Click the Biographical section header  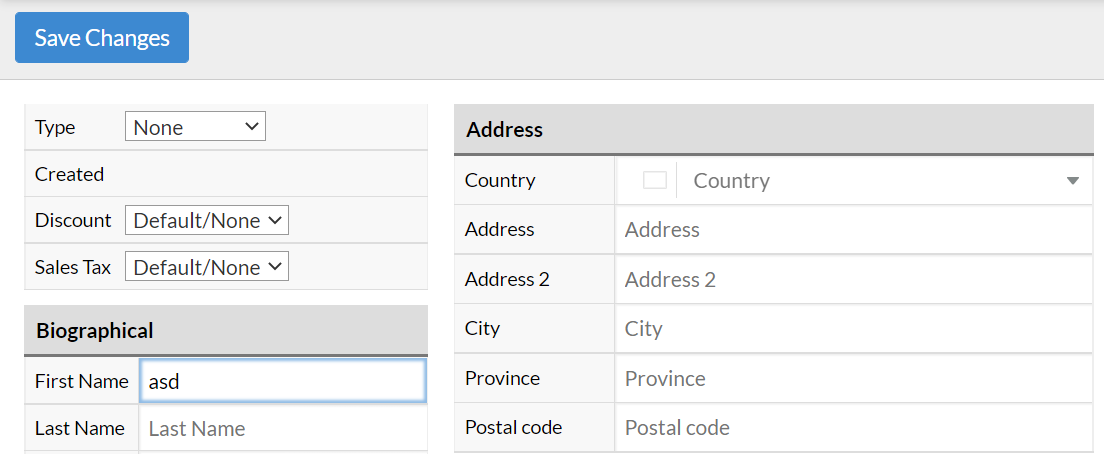click(226, 330)
